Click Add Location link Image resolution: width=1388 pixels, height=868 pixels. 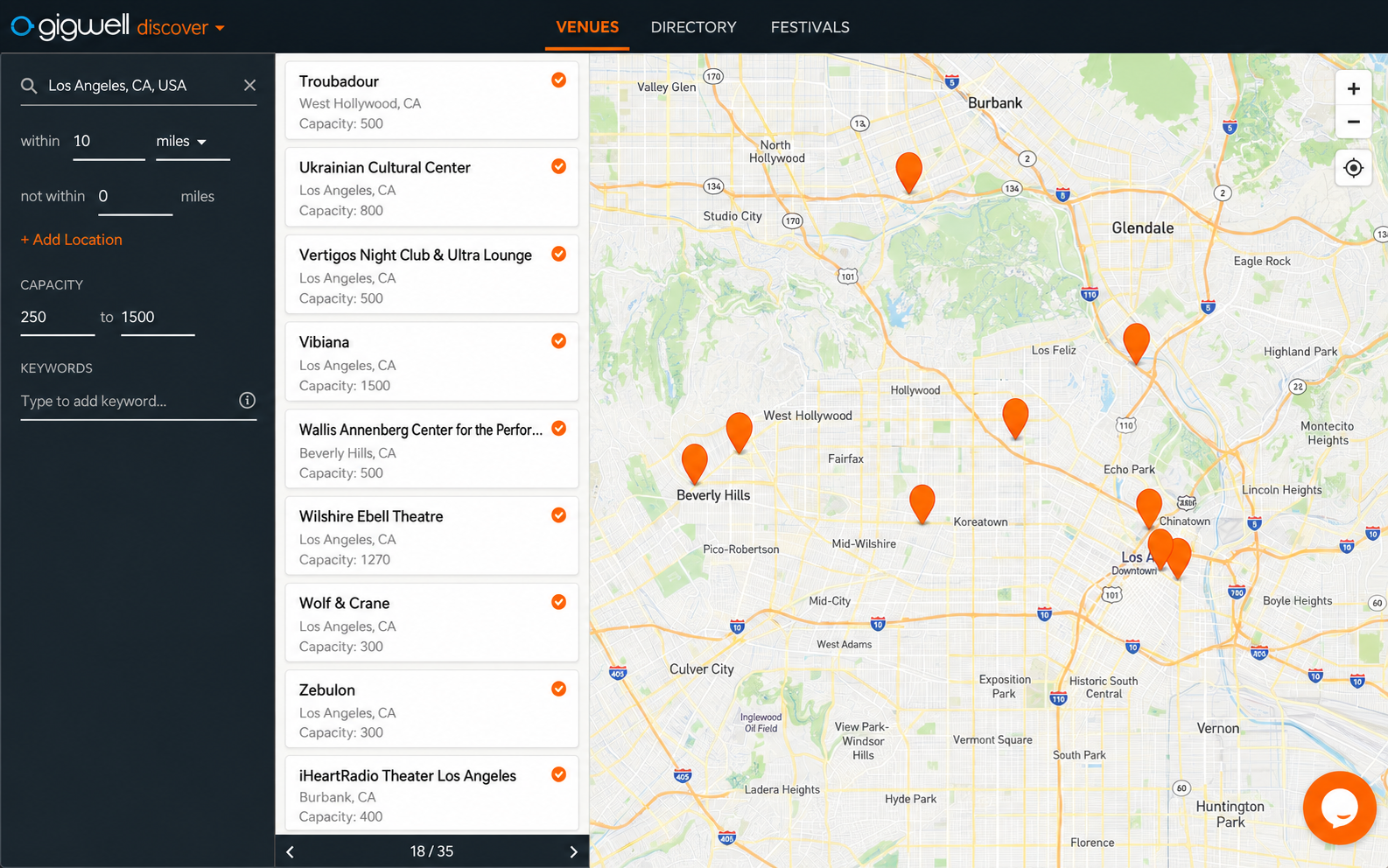click(71, 240)
